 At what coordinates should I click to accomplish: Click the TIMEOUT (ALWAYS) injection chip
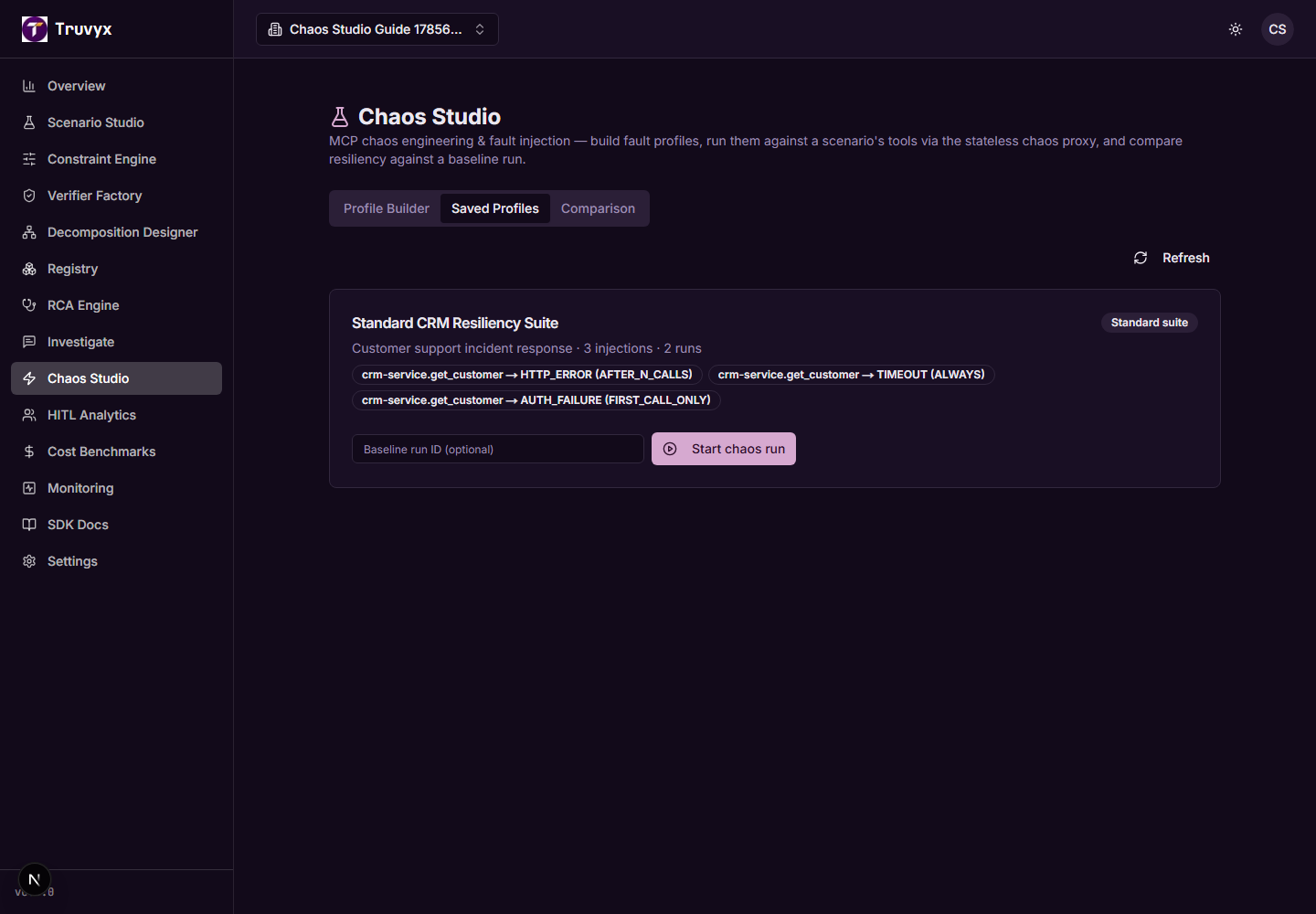click(x=852, y=375)
